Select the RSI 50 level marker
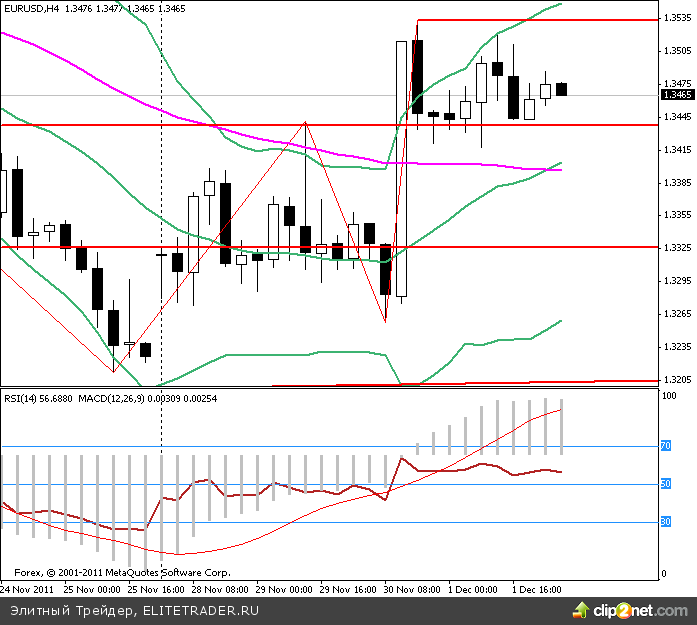Image resolution: width=697 pixels, height=625 pixels. (x=664, y=484)
